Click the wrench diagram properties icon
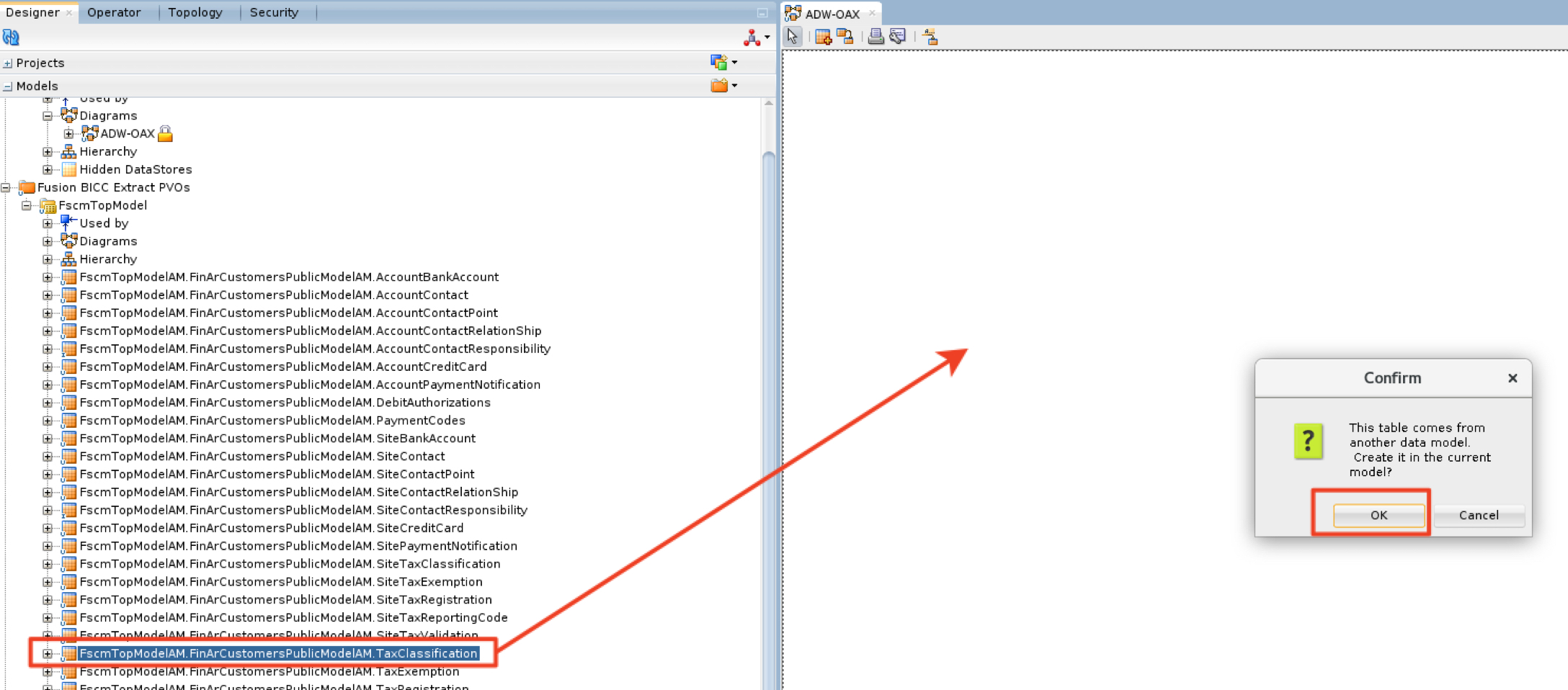1568x690 pixels. tap(897, 37)
